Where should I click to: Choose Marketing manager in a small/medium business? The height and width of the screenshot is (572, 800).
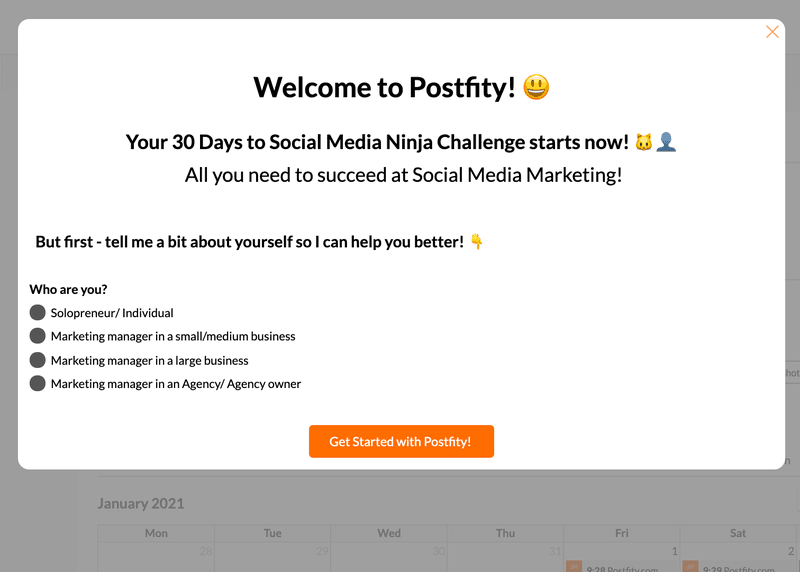(38, 336)
